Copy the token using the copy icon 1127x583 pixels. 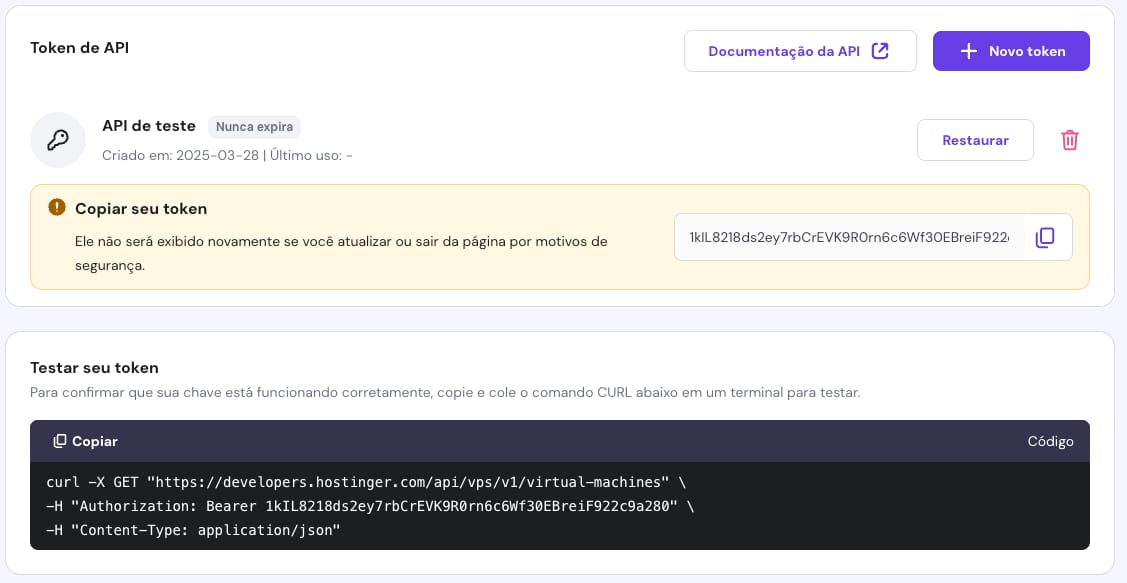point(1045,237)
